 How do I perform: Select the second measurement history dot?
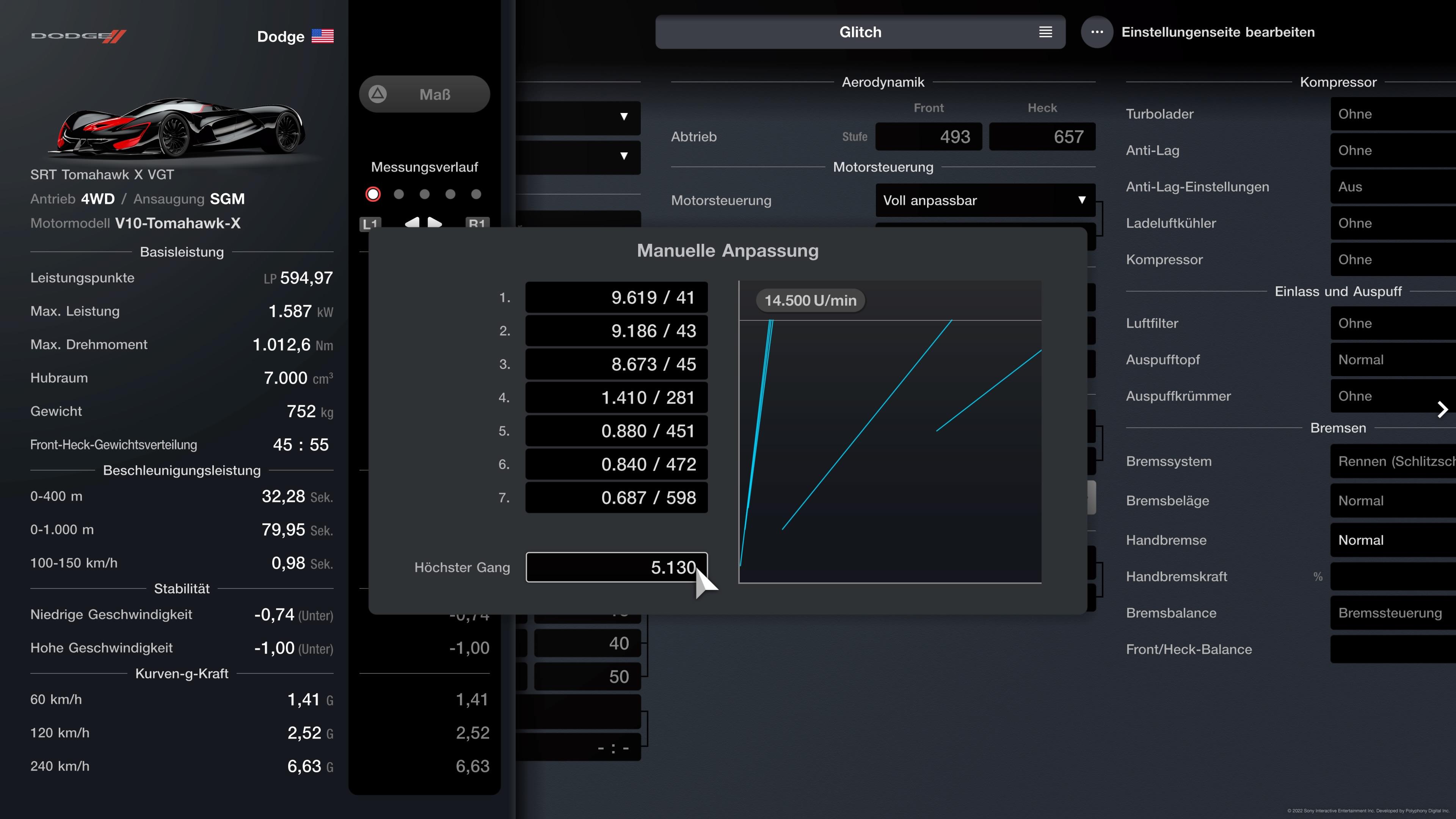[399, 195]
